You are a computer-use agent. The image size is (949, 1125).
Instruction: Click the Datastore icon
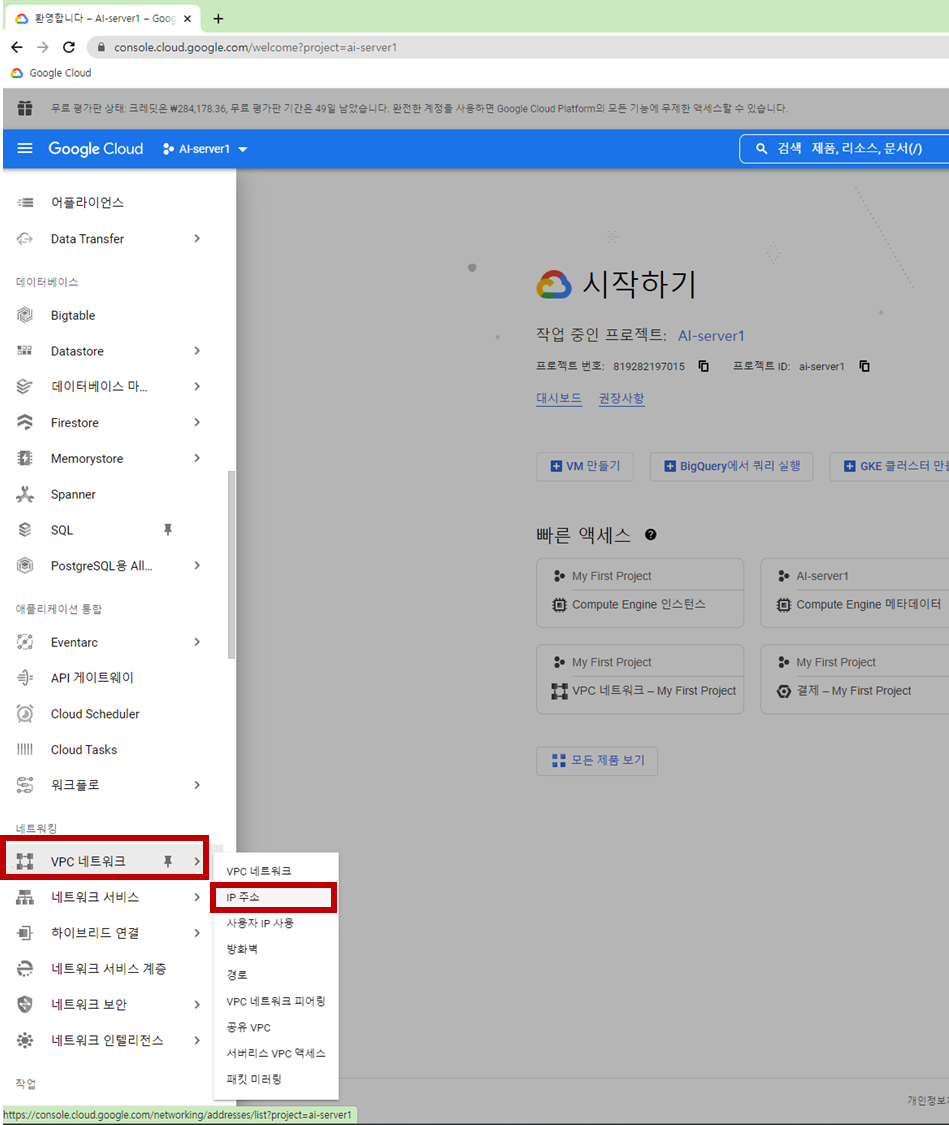click(x=25, y=351)
